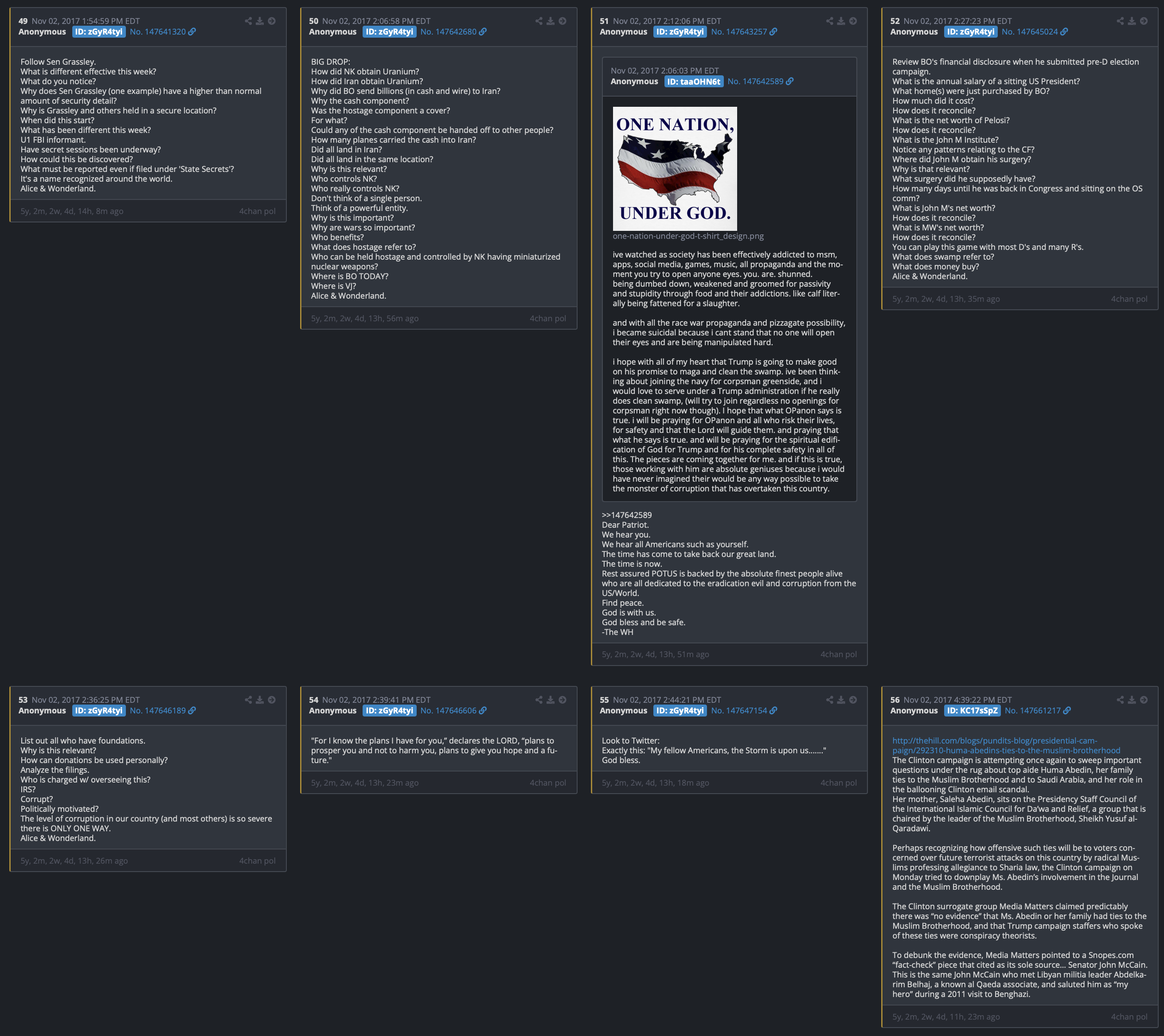1164x1036 pixels.
Task: Click the ID: zGyR4tyi badge on post 53
Action: [99, 710]
